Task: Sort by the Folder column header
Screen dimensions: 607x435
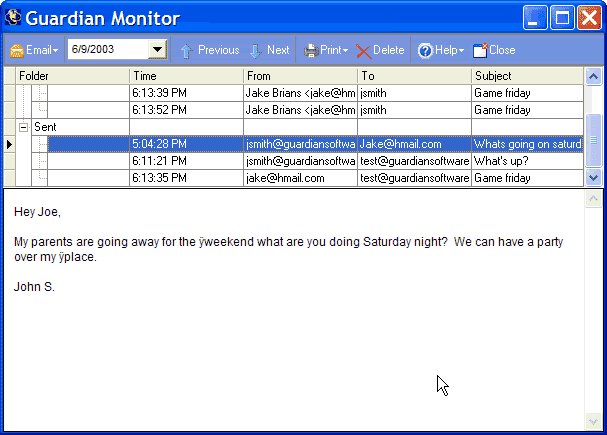Action: coord(72,76)
